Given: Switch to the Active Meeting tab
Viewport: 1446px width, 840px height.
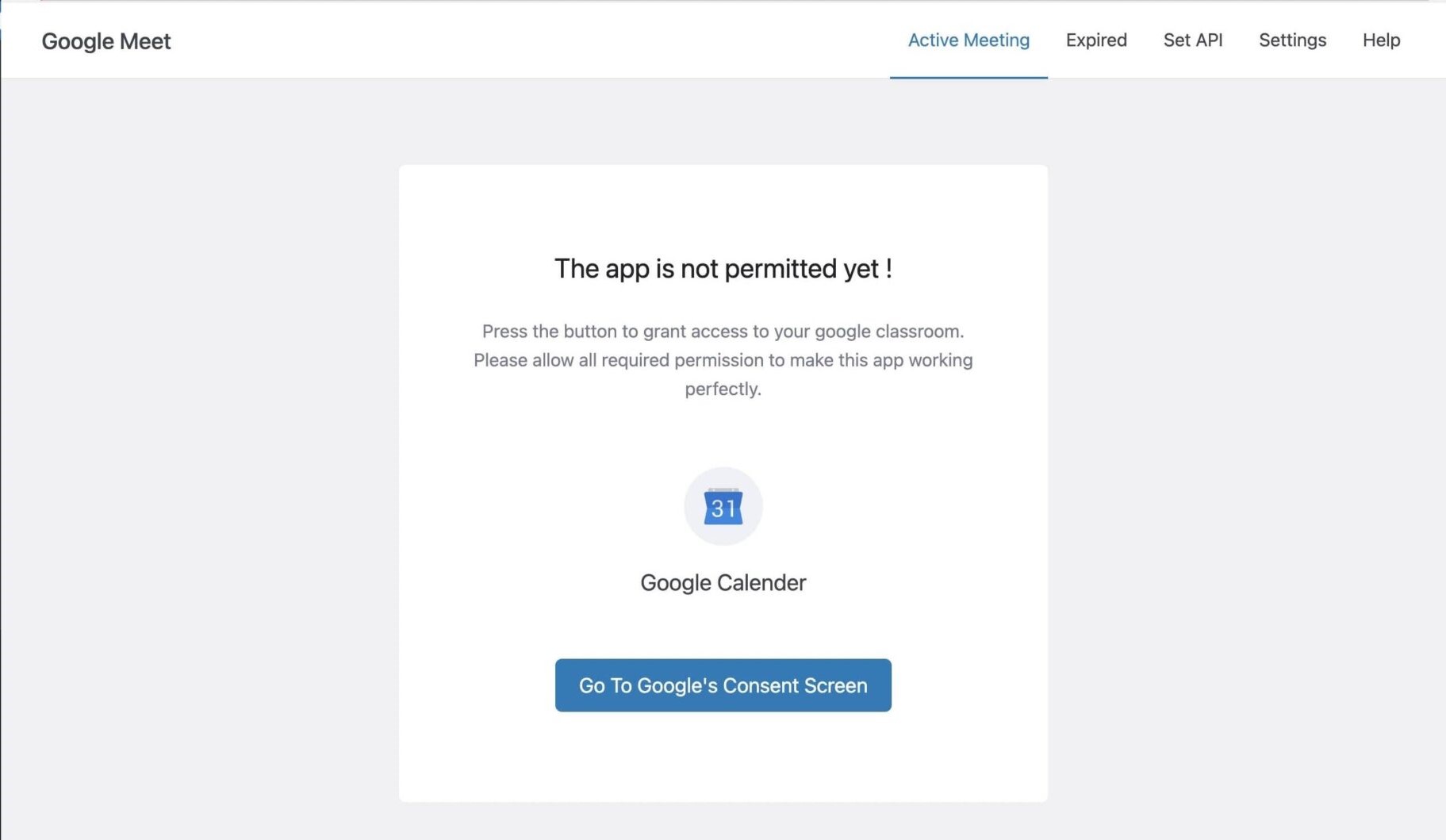Looking at the screenshot, I should (x=968, y=40).
